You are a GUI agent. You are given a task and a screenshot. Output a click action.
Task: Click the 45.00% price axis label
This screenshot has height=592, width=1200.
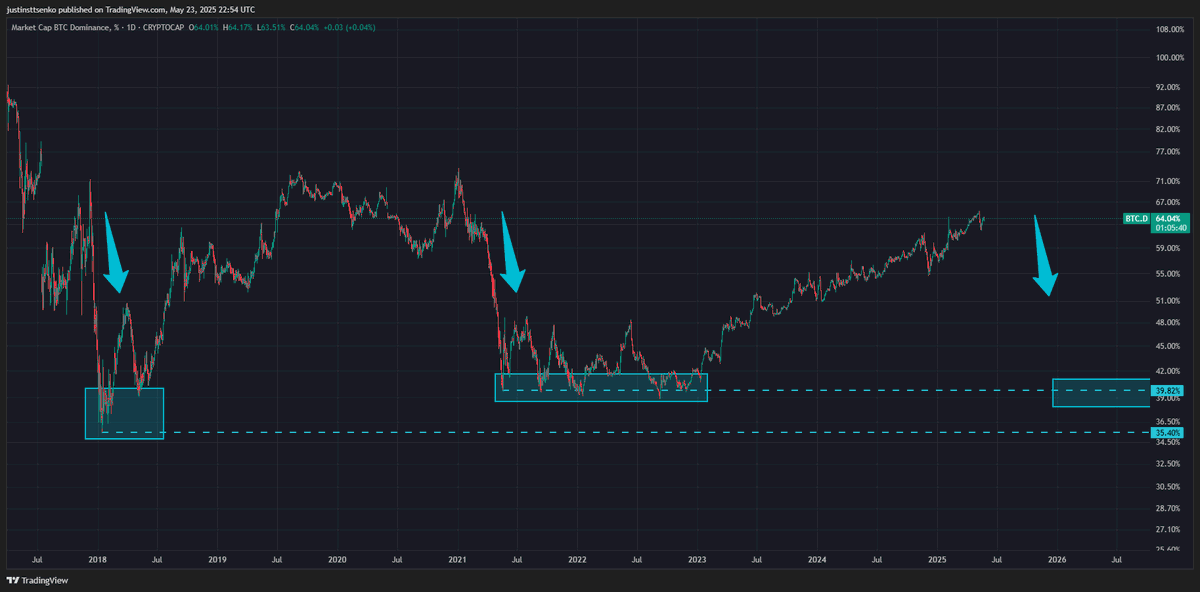(1168, 346)
